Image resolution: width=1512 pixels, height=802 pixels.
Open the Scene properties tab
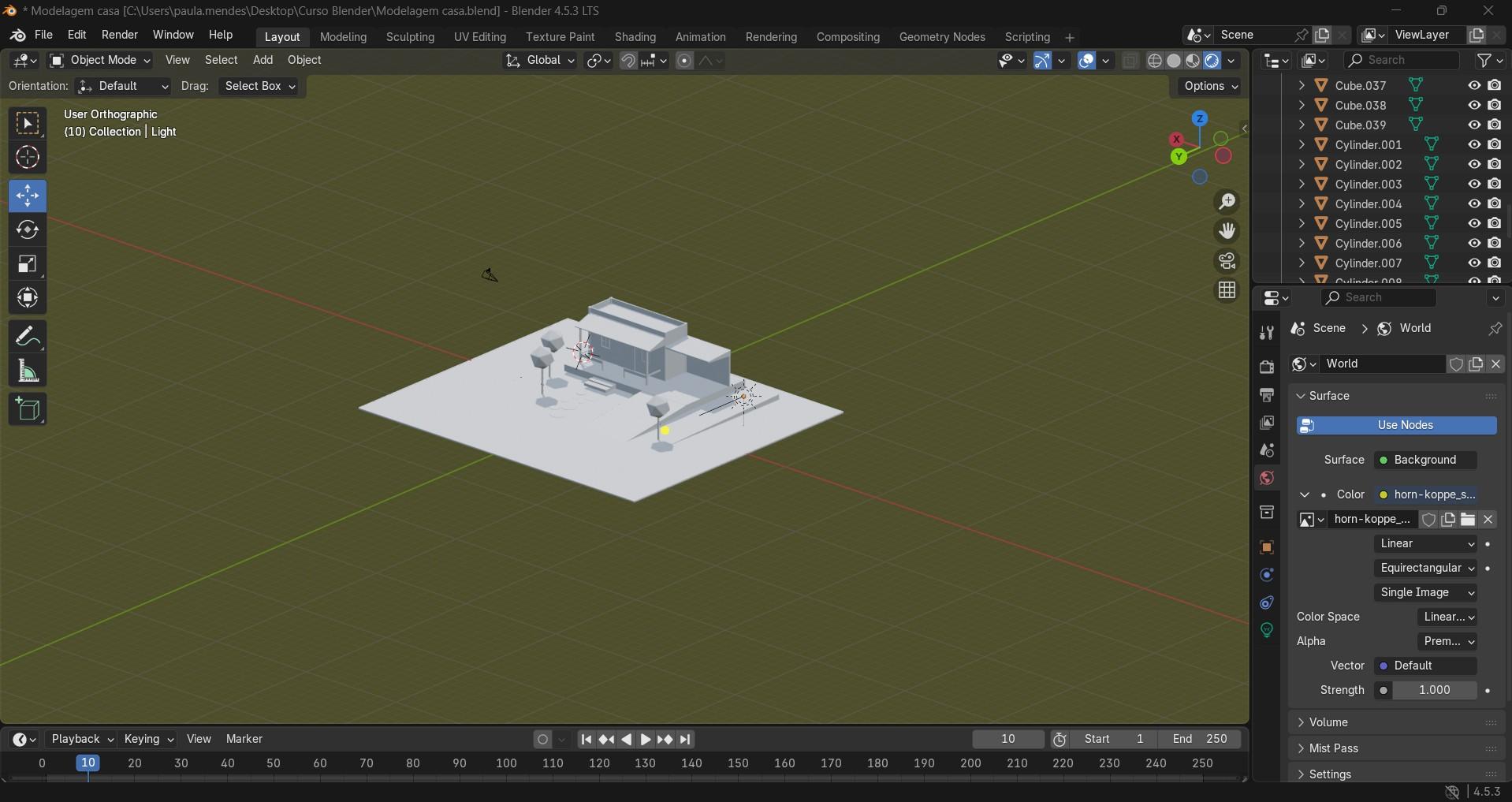[1267, 450]
